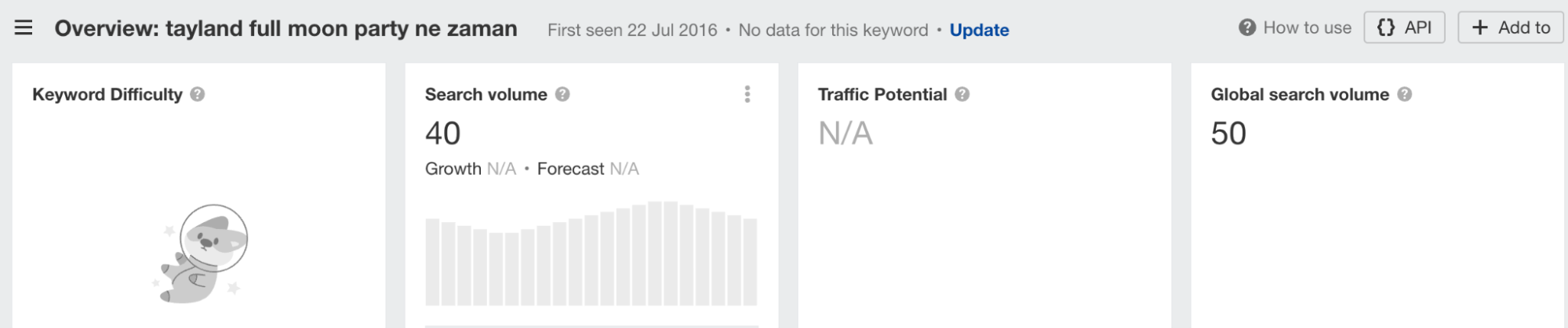The height and width of the screenshot is (328, 1568).
Task: Click Keyword Difficulty help question mark
Action: (x=198, y=94)
